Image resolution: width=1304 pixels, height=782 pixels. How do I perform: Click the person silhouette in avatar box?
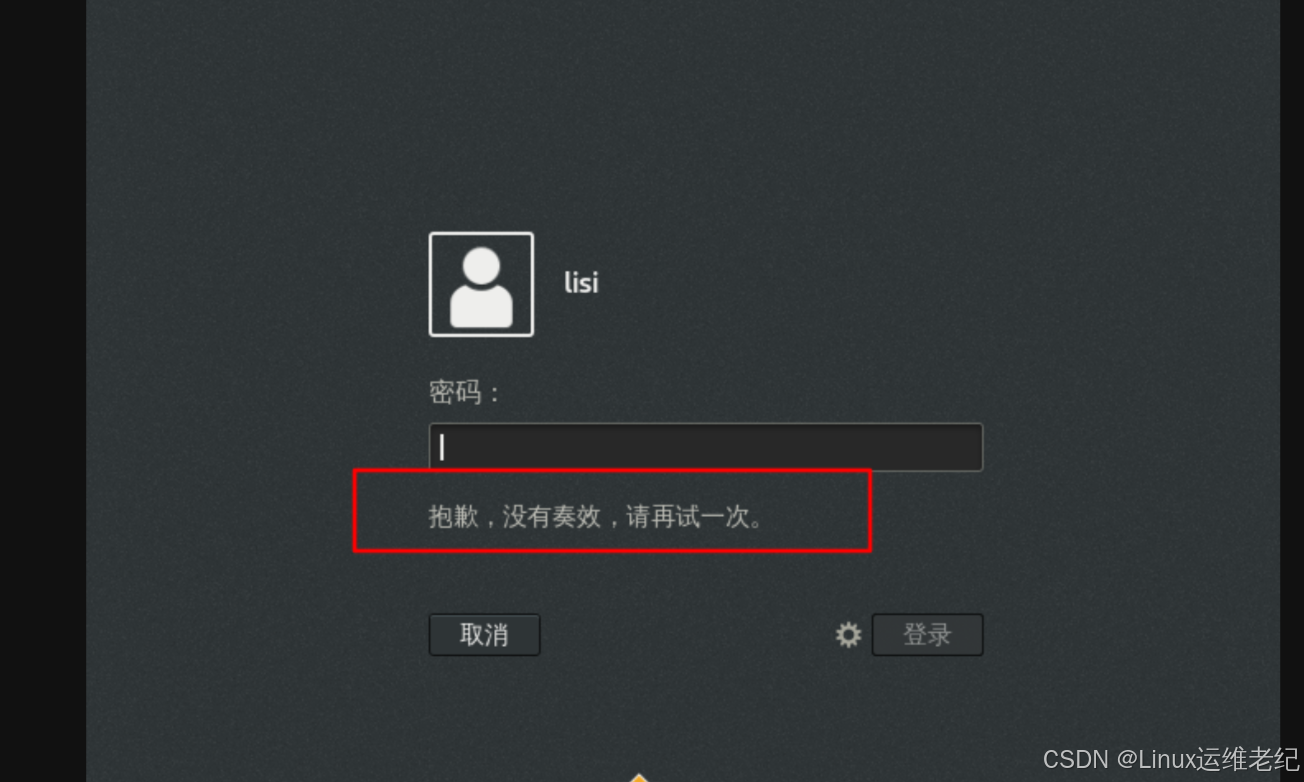481,288
